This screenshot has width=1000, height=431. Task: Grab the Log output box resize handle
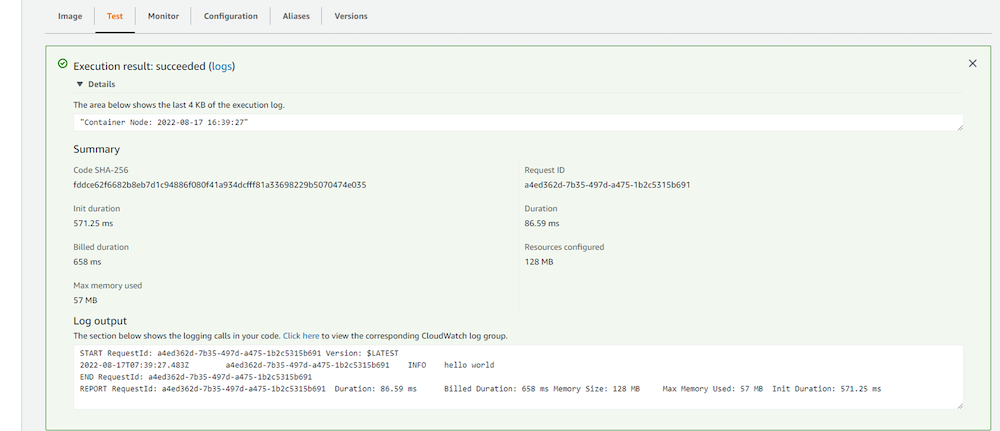960,405
